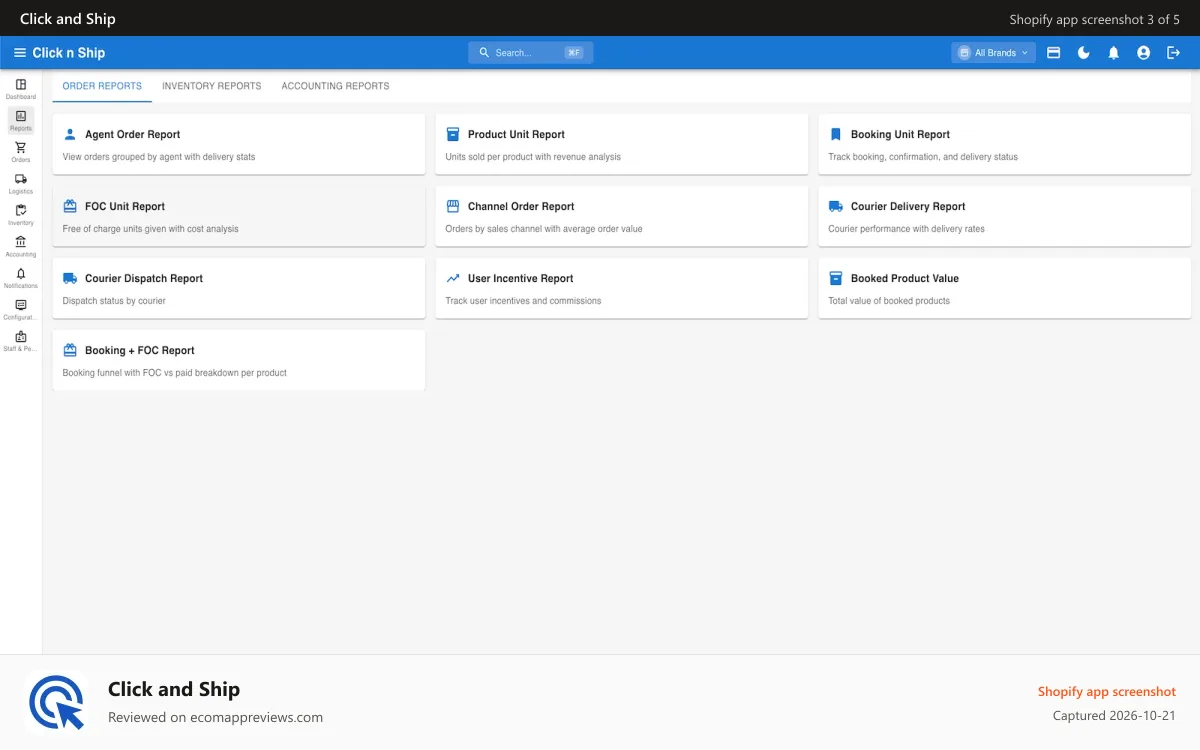This screenshot has width=1200, height=750.
Task: Click 'Track booking, confirmation, and delivery status'
Action: [x=923, y=157]
